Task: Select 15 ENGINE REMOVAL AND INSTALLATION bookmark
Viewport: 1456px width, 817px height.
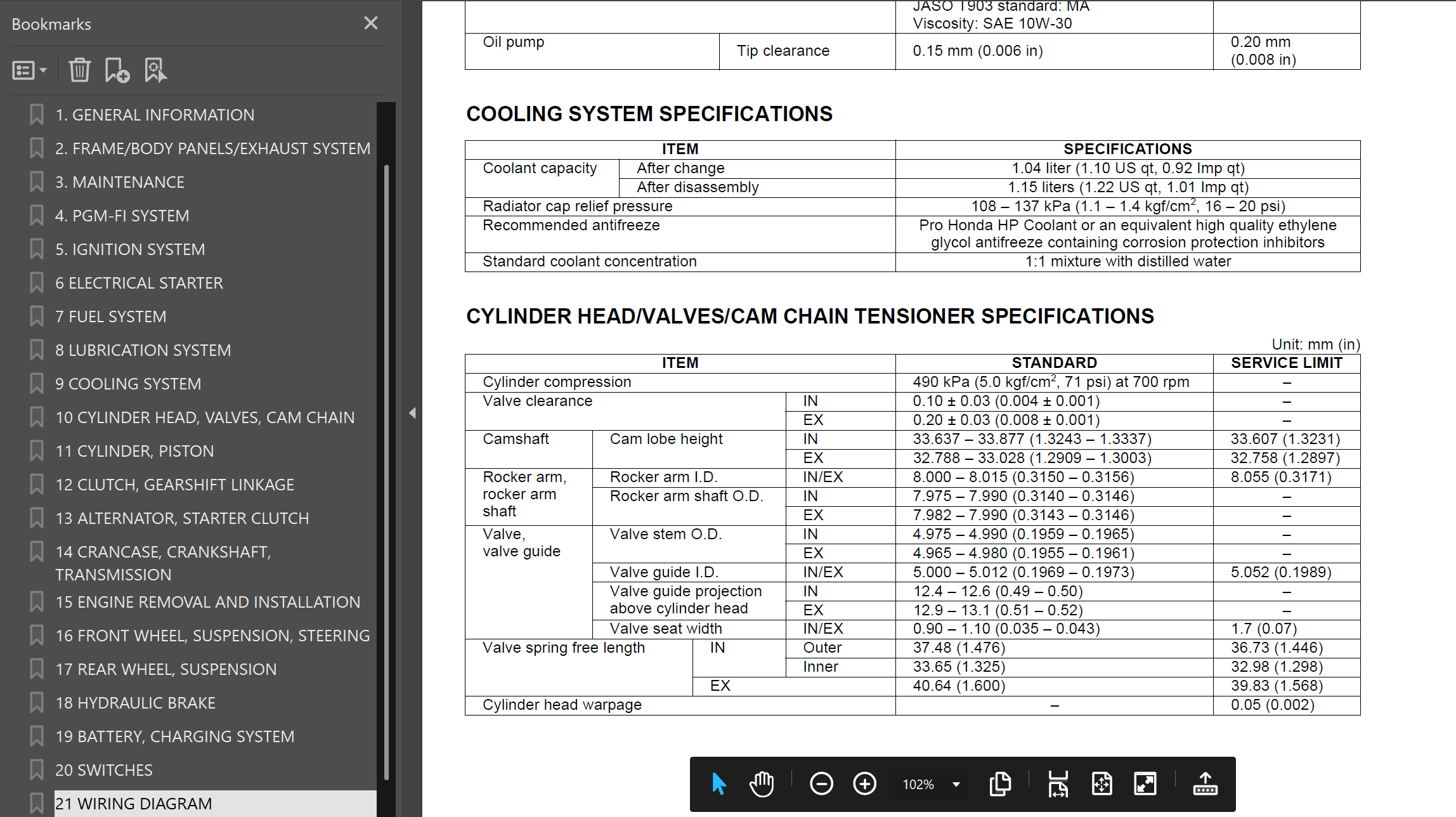Action: (208, 602)
